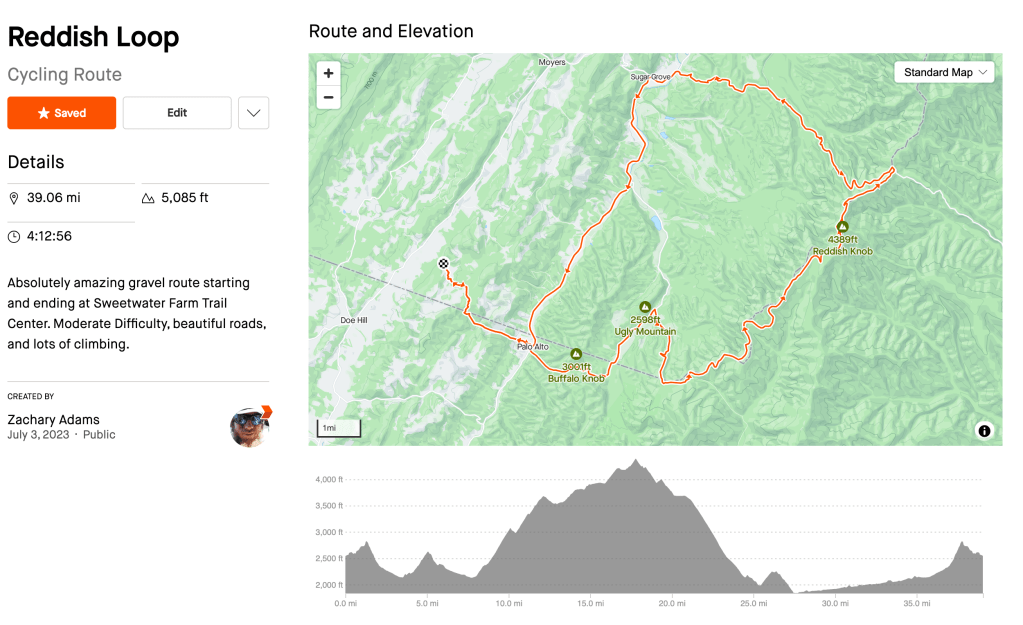Click the elevation gain mountain icon
This screenshot has height=625, width=1023.
[148, 198]
